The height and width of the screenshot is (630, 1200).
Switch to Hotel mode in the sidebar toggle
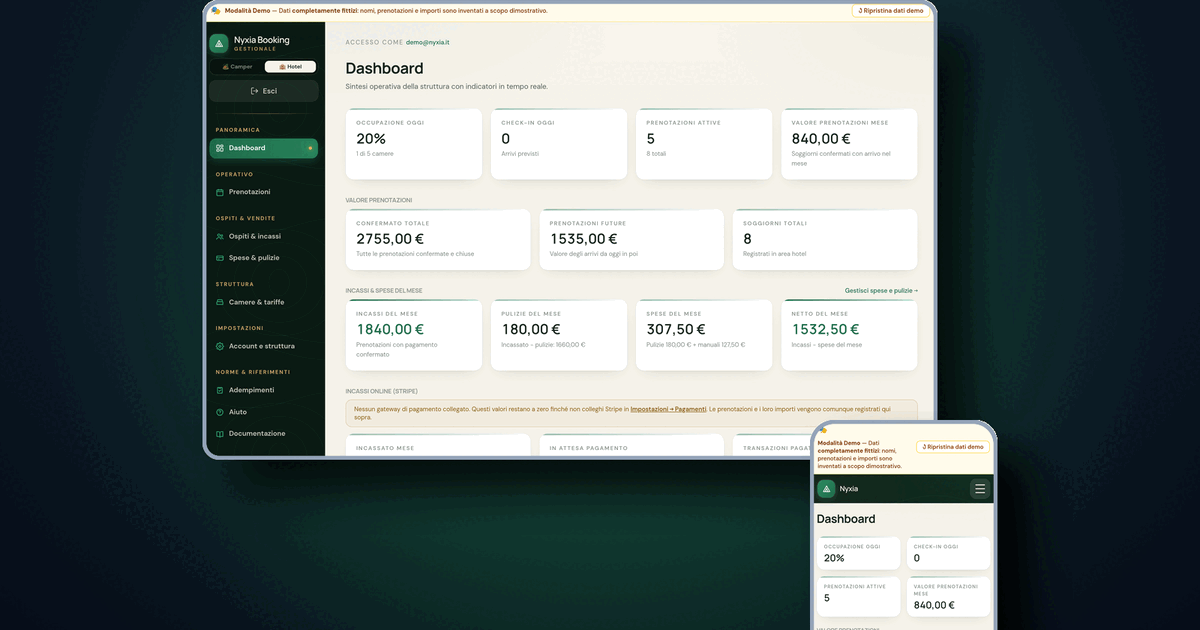(290, 67)
